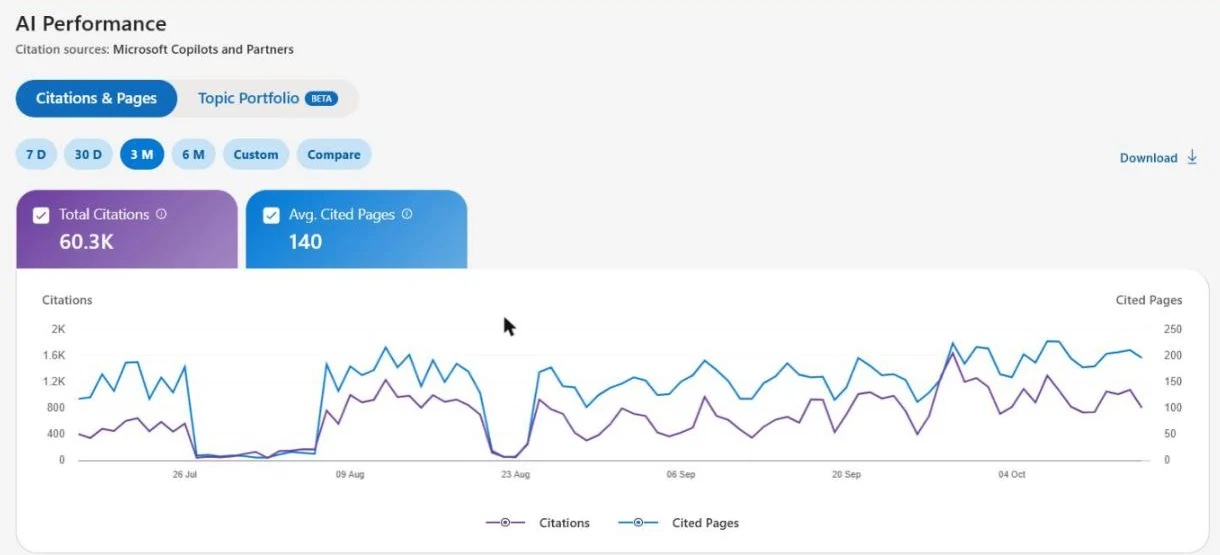The height and width of the screenshot is (555, 1220).
Task: Click the 26 Jul axis date
Action: pyautogui.click(x=184, y=474)
